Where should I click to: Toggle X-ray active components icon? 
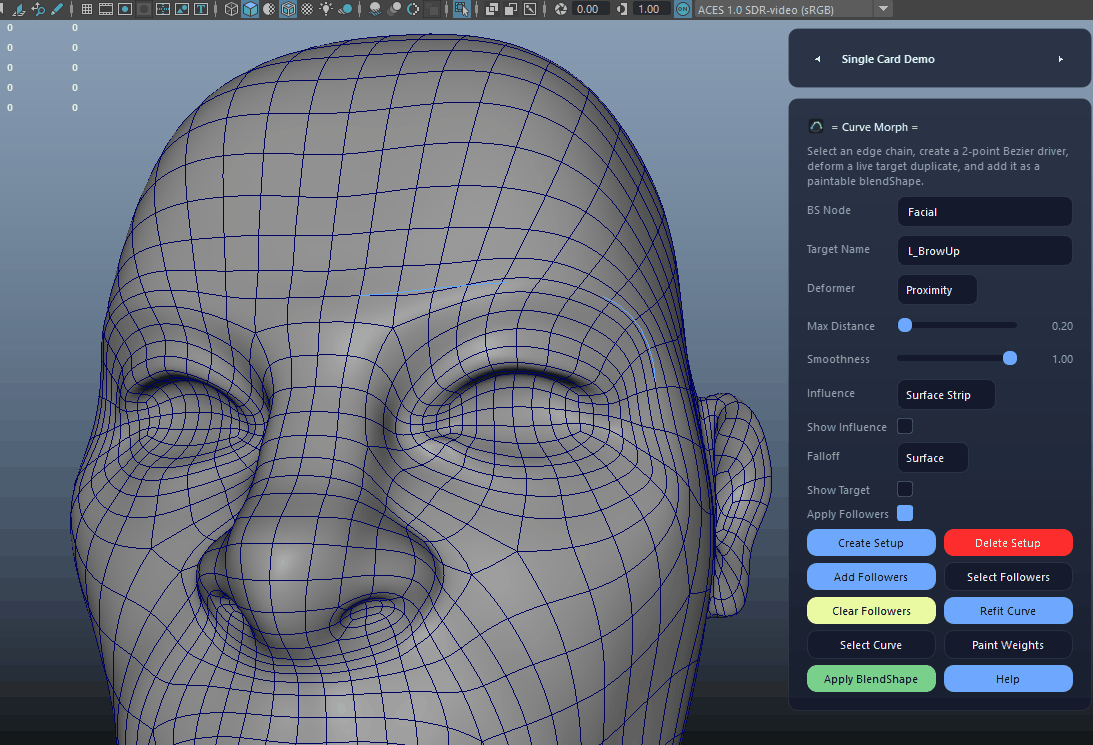tap(511, 9)
